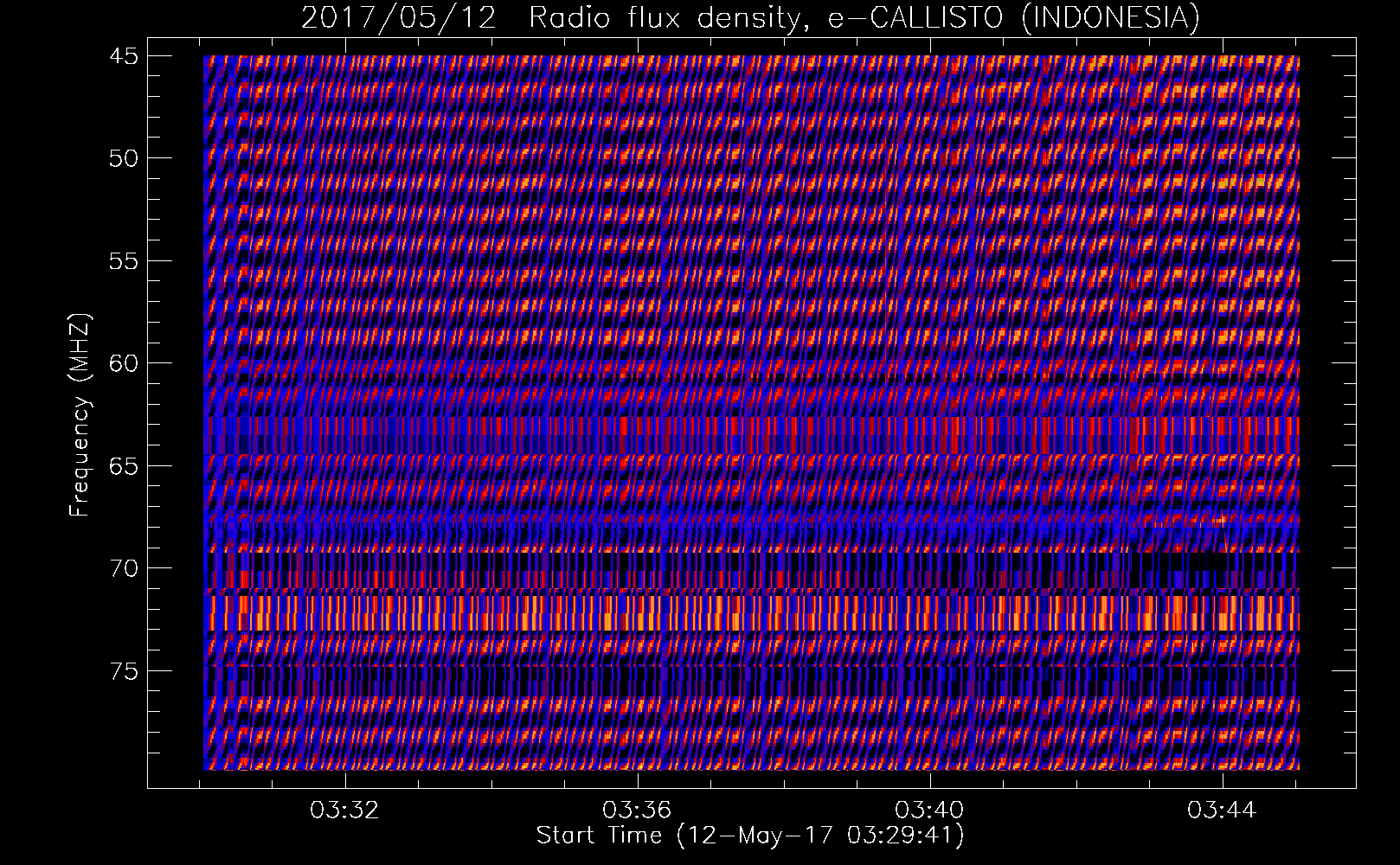Click the 45 frequency axis label
Image resolution: width=1400 pixels, height=865 pixels.
tap(124, 56)
